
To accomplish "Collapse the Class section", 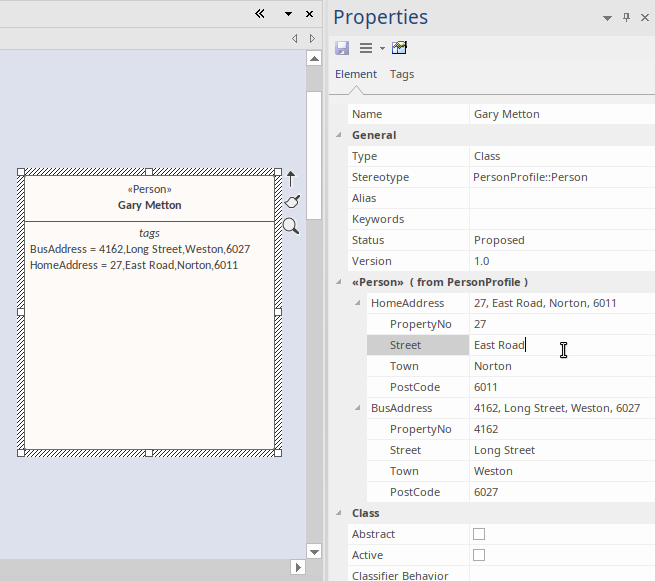I will pos(339,512).
